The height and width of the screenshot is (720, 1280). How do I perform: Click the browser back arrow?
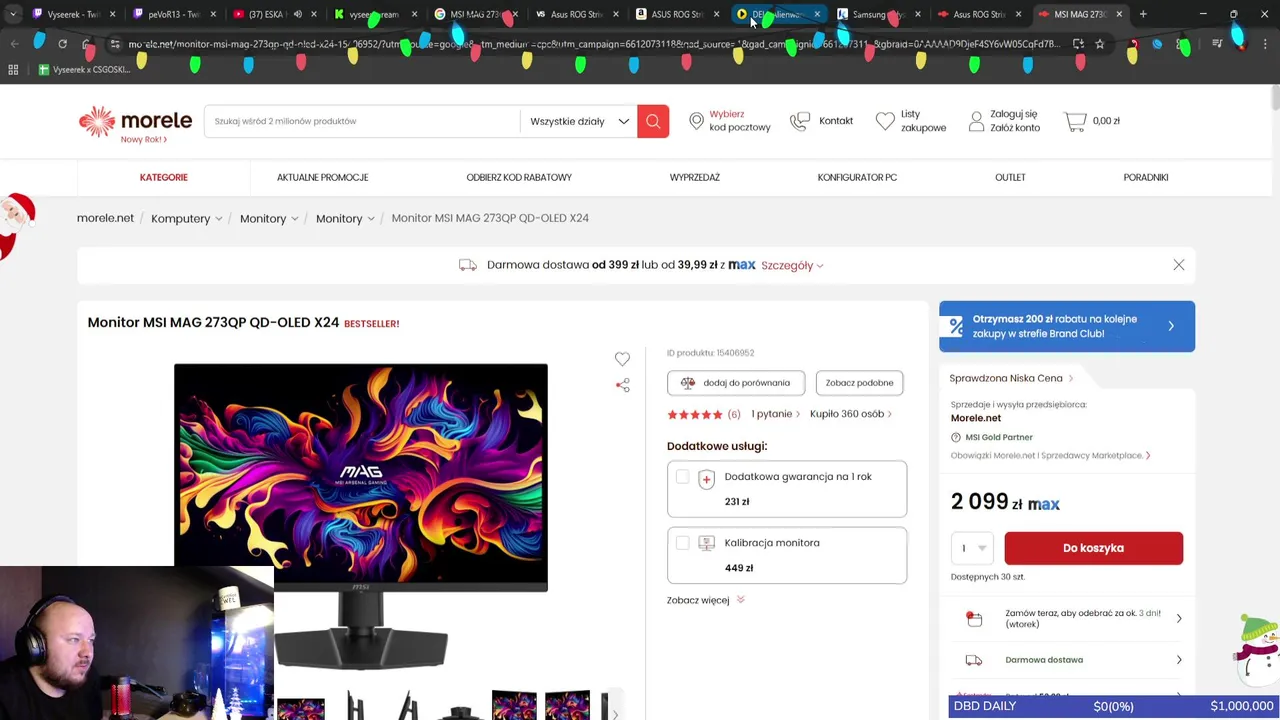[x=14, y=44]
